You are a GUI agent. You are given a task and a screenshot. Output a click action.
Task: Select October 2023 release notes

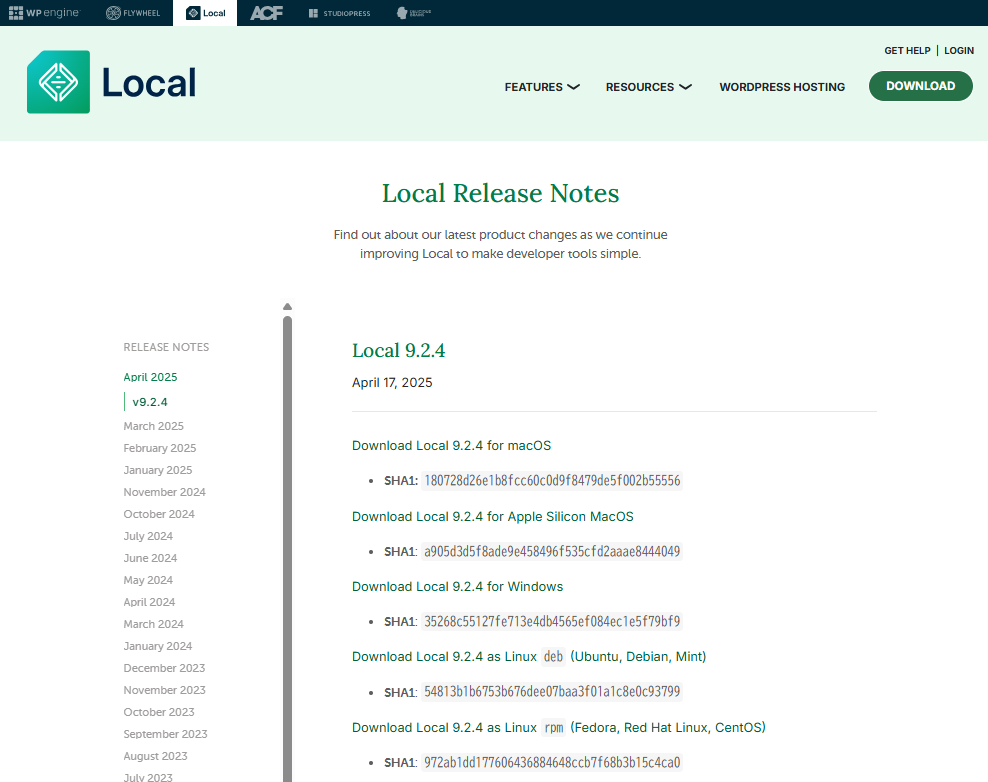[159, 712]
